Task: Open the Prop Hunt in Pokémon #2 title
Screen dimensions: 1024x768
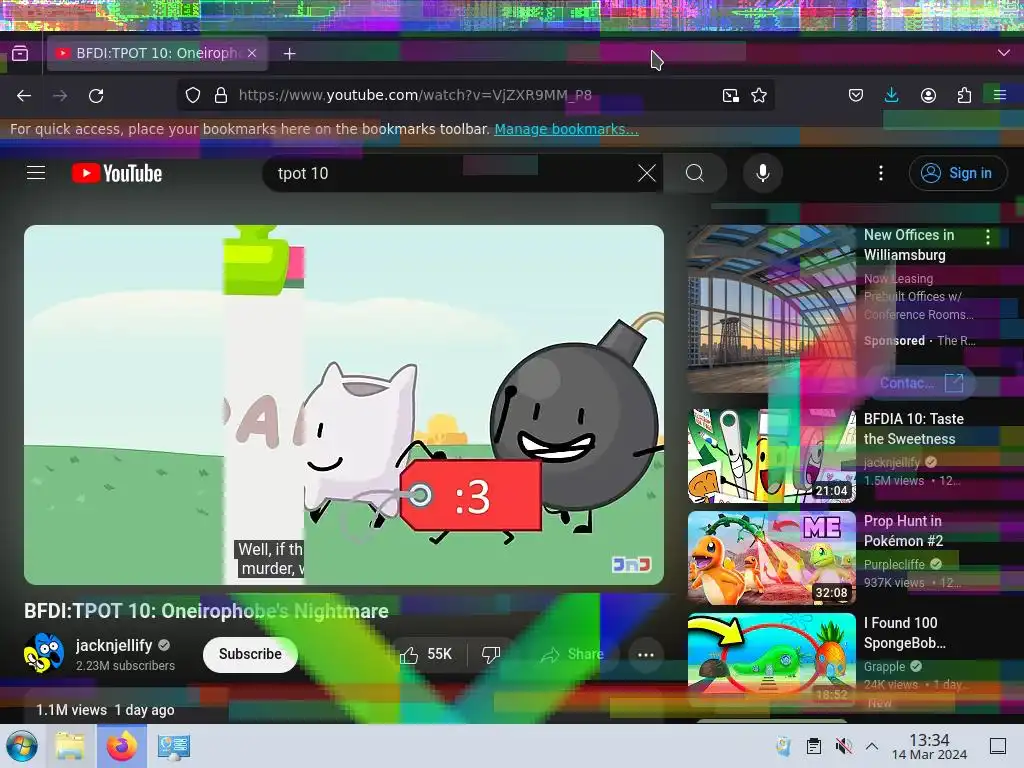Action: (x=903, y=531)
